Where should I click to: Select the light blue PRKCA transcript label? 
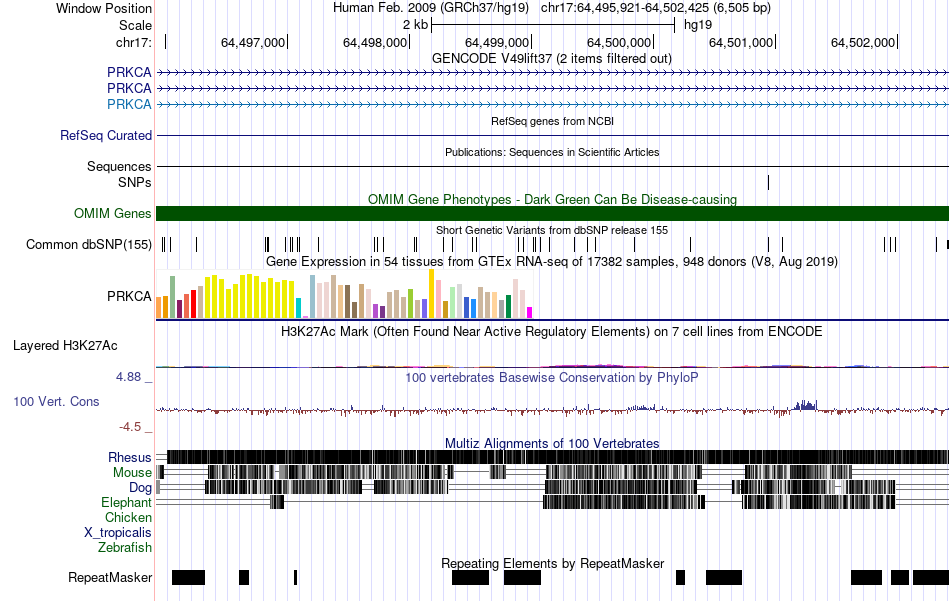click(129, 104)
